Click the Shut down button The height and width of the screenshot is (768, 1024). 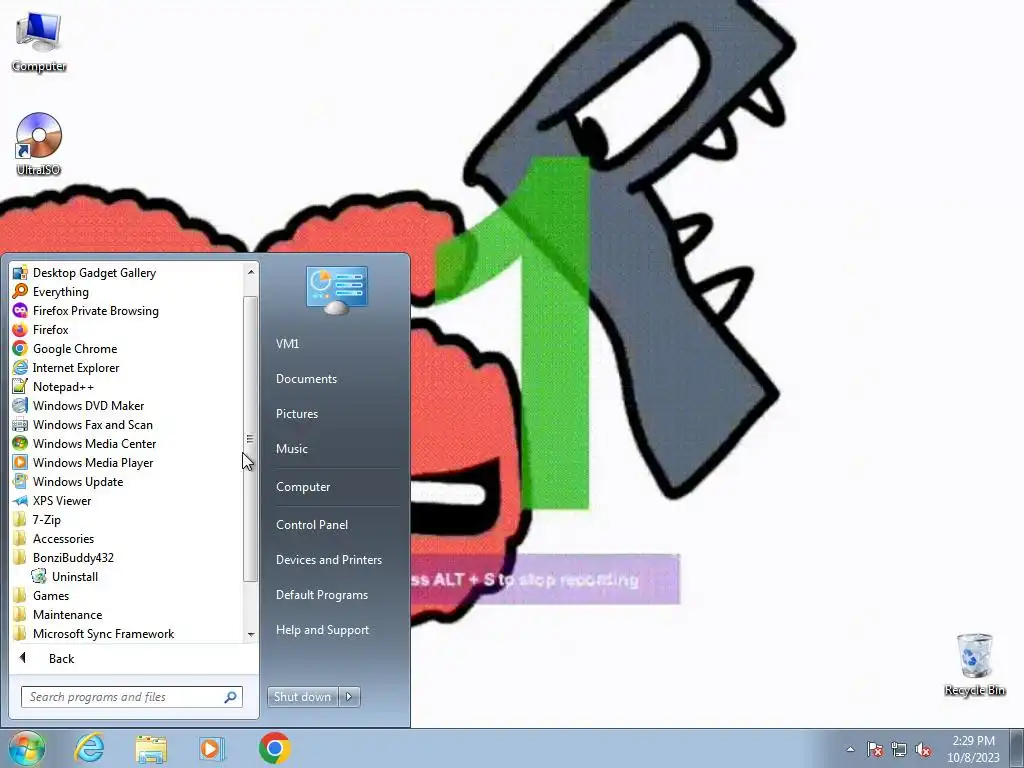[x=303, y=697]
